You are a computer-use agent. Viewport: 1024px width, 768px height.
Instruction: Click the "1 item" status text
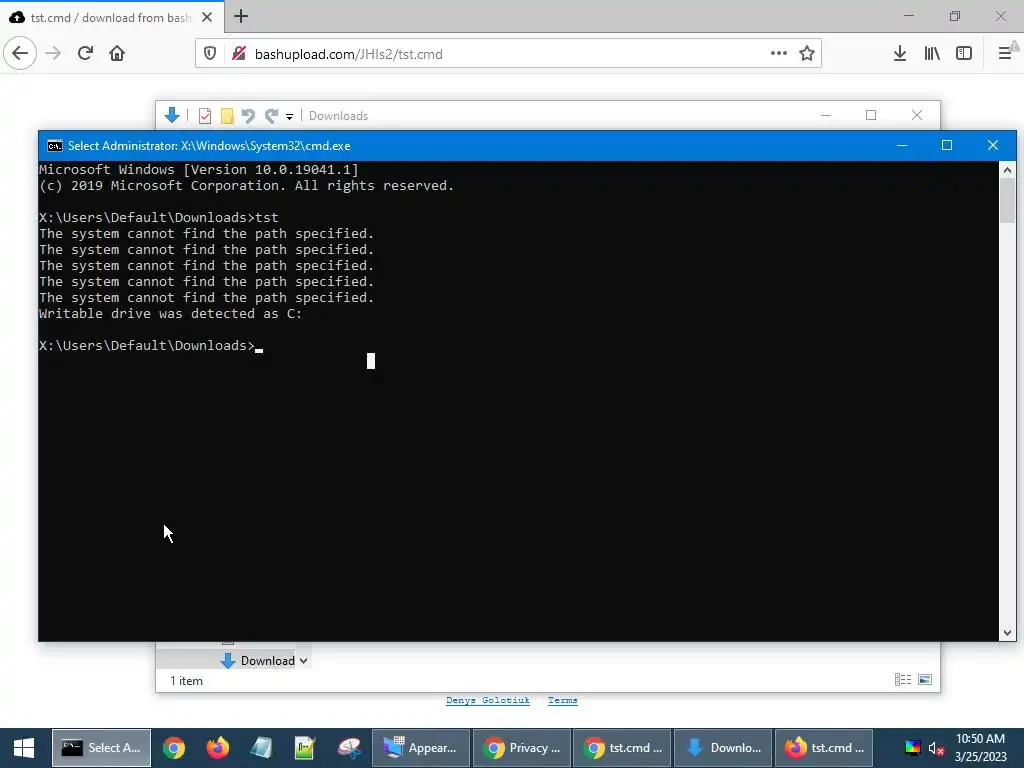[x=186, y=680]
